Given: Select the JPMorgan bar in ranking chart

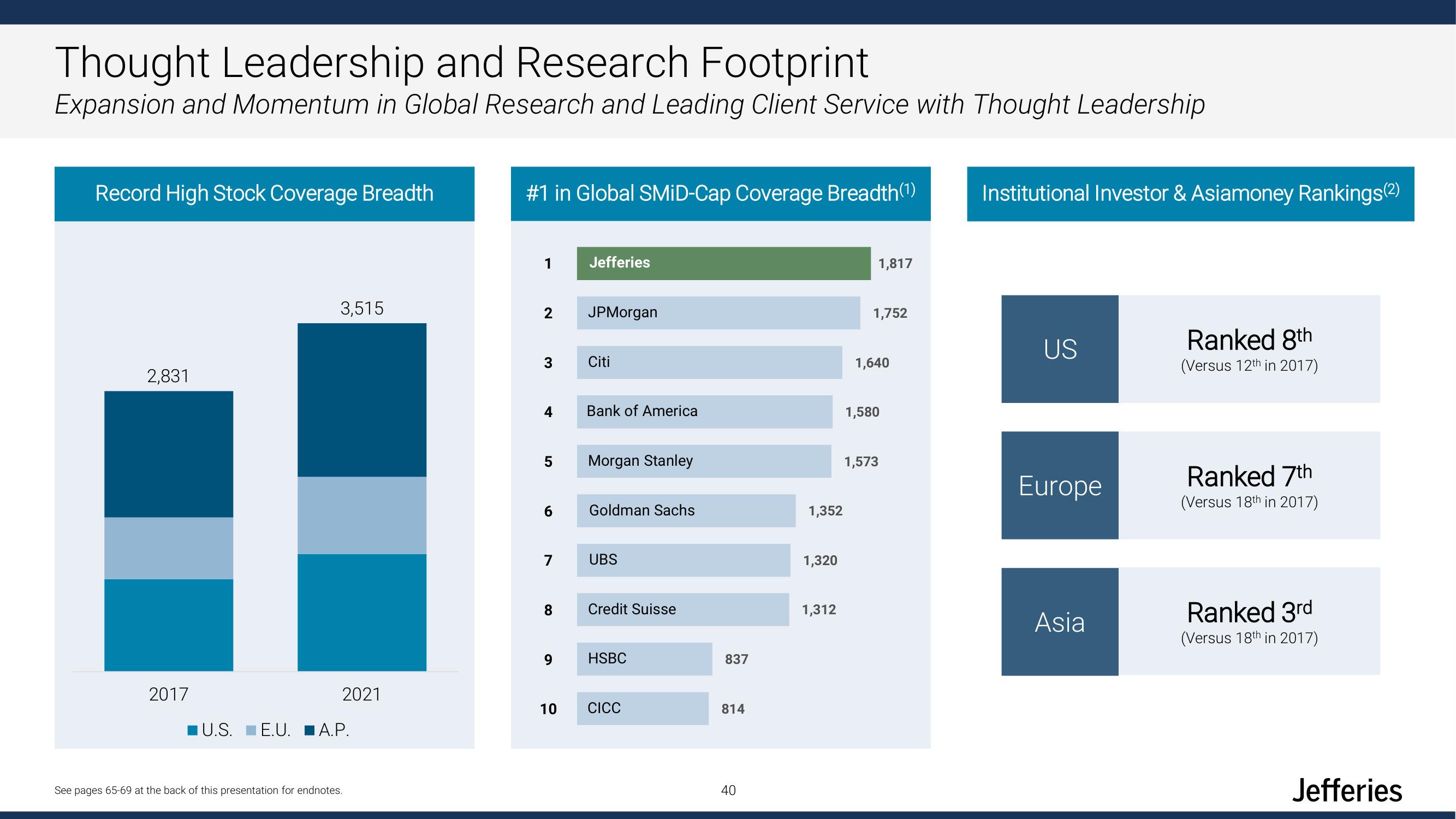Looking at the screenshot, I should click(718, 312).
